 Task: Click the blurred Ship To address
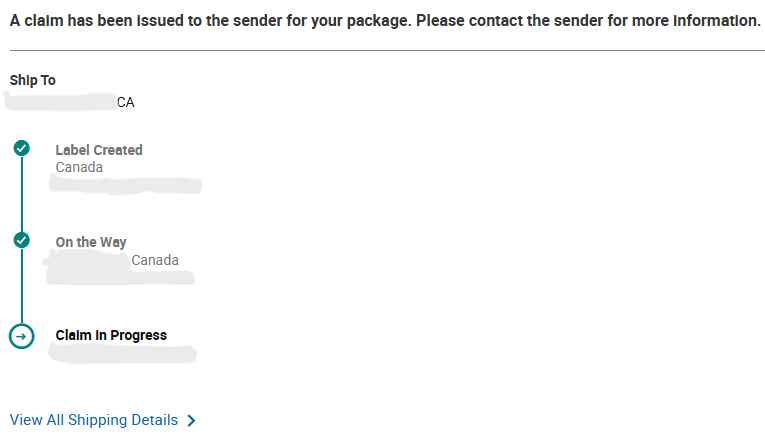click(x=60, y=101)
